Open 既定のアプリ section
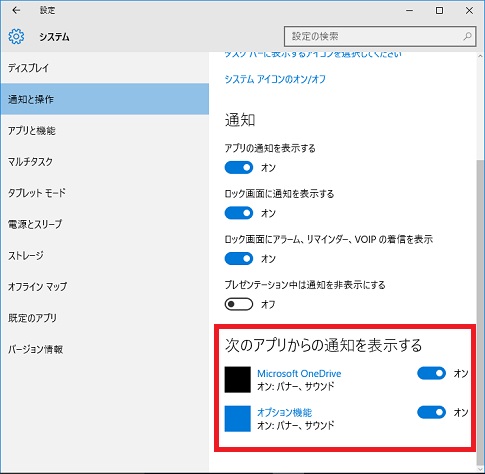 click(x=105, y=318)
